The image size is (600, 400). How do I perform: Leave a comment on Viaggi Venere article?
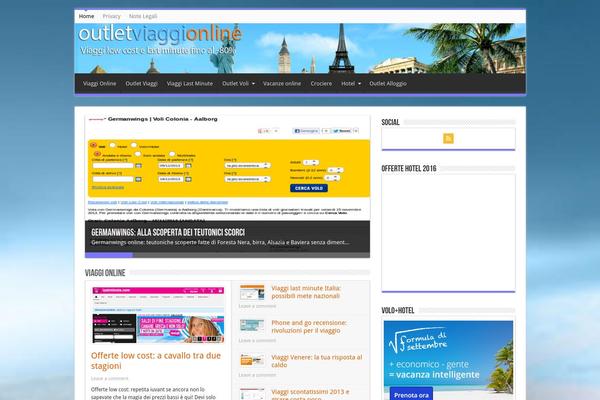[257, 375]
